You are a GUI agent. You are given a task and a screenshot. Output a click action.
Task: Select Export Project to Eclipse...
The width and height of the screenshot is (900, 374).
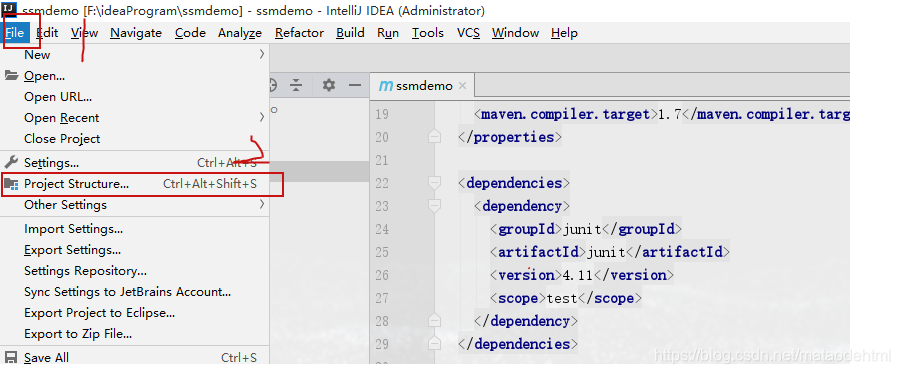click(135, 313)
